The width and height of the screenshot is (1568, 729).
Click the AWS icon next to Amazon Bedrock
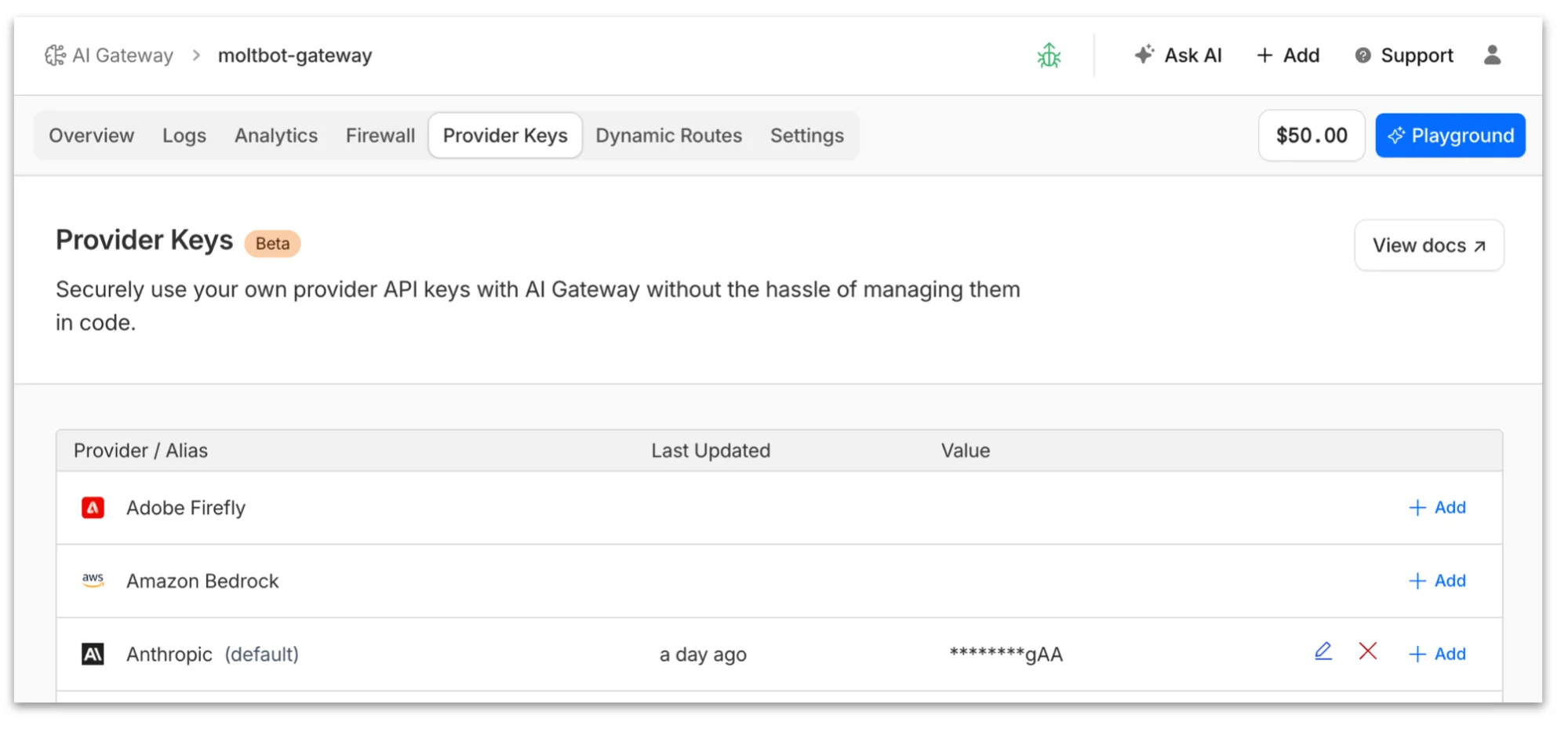(x=93, y=580)
